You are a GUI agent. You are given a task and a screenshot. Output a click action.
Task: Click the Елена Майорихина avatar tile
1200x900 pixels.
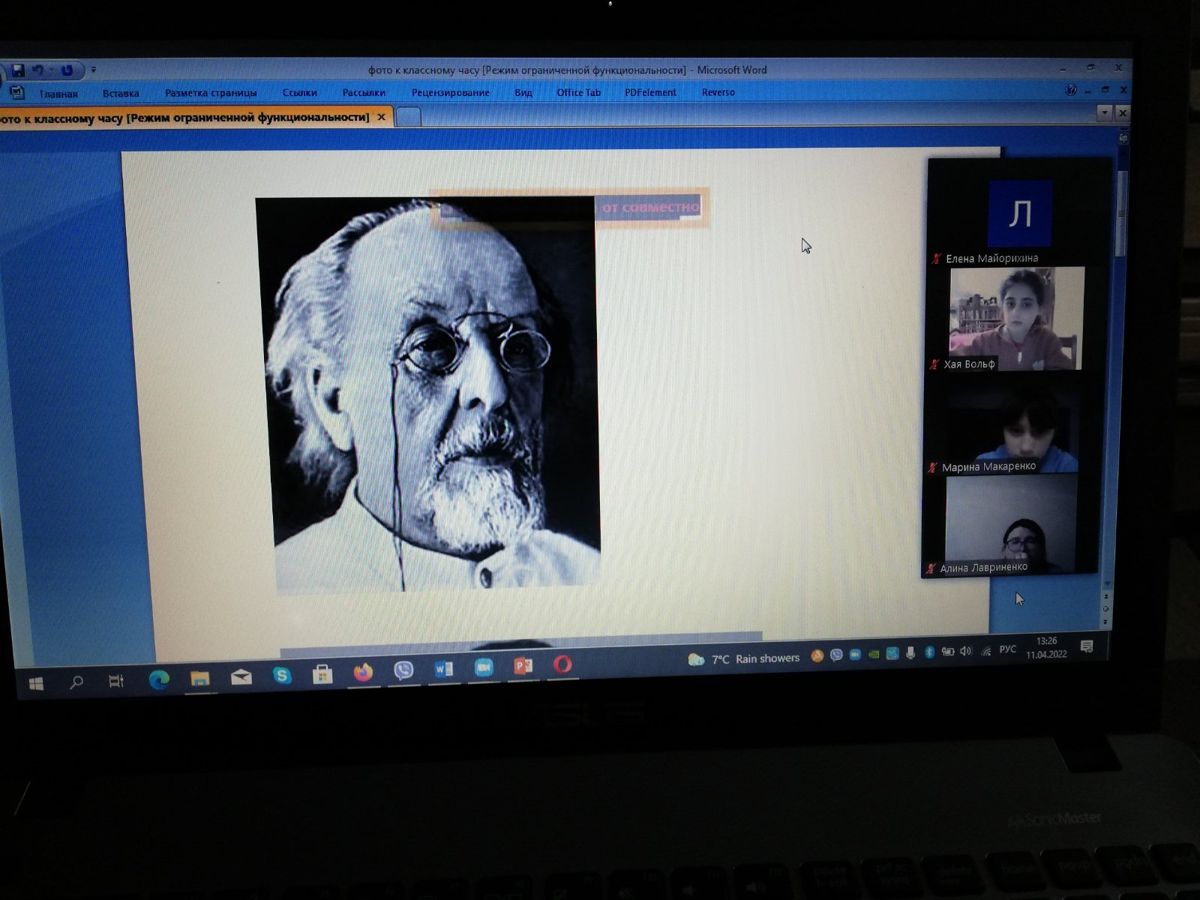tap(1020, 213)
